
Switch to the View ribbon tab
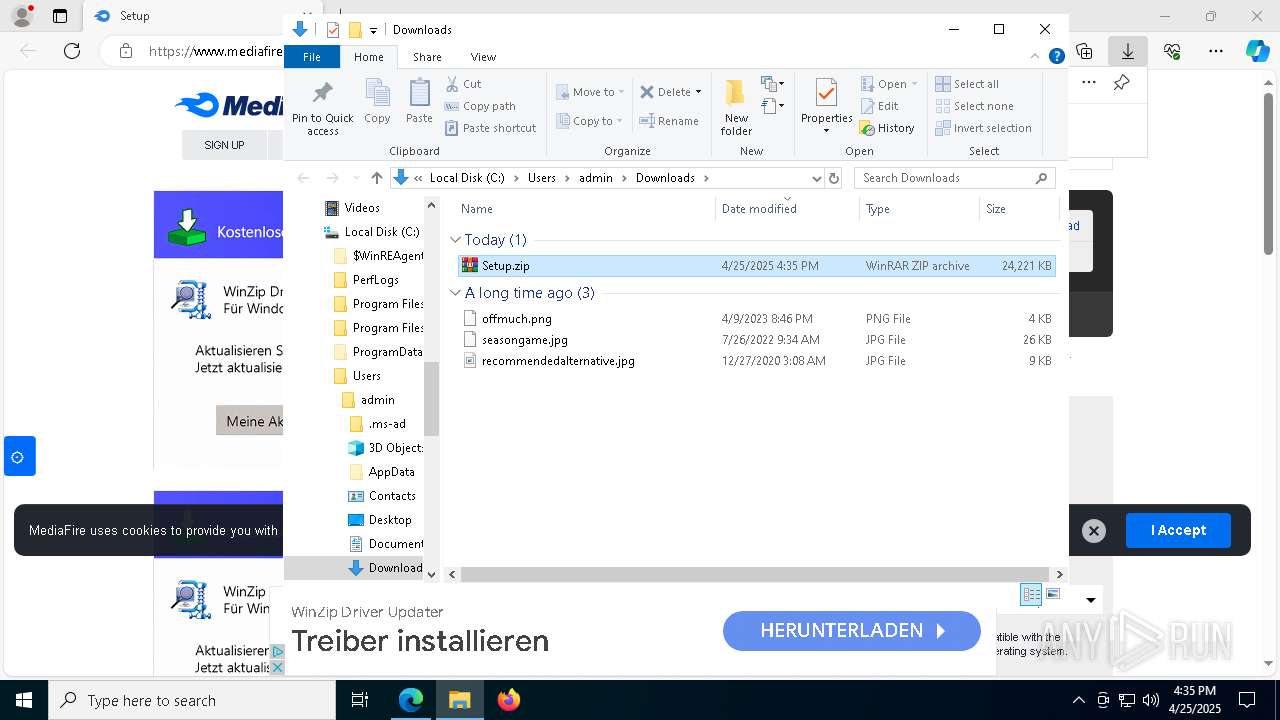pyautogui.click(x=483, y=57)
